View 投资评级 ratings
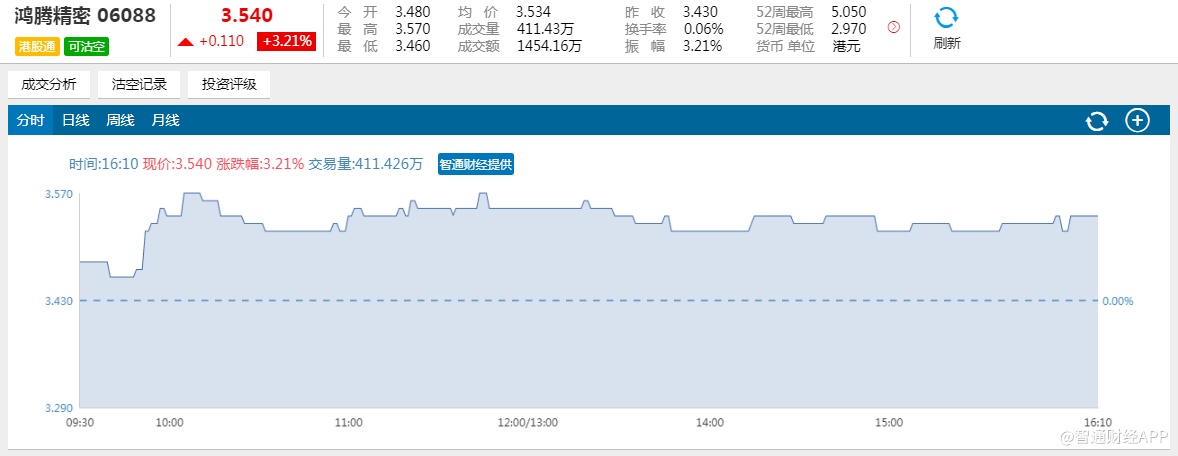1178x456 pixels. click(x=229, y=85)
